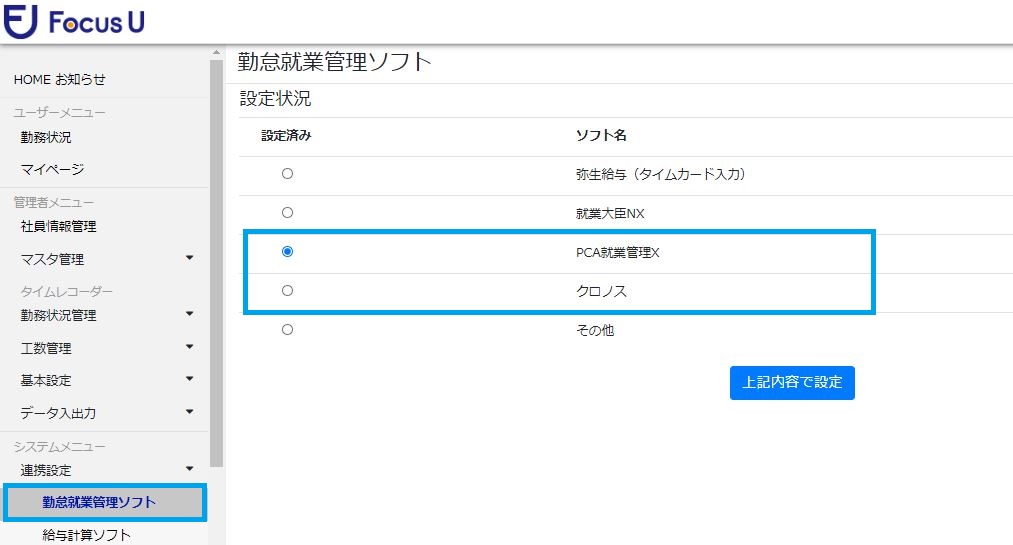Select the PCA就業管理X radio button
1013x545 pixels.
pyautogui.click(x=287, y=252)
